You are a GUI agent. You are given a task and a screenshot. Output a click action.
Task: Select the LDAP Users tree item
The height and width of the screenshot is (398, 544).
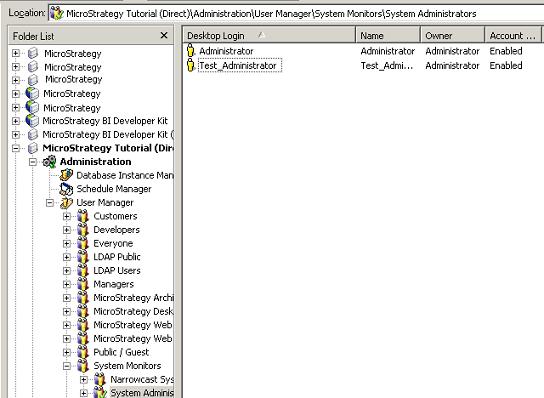117,271
